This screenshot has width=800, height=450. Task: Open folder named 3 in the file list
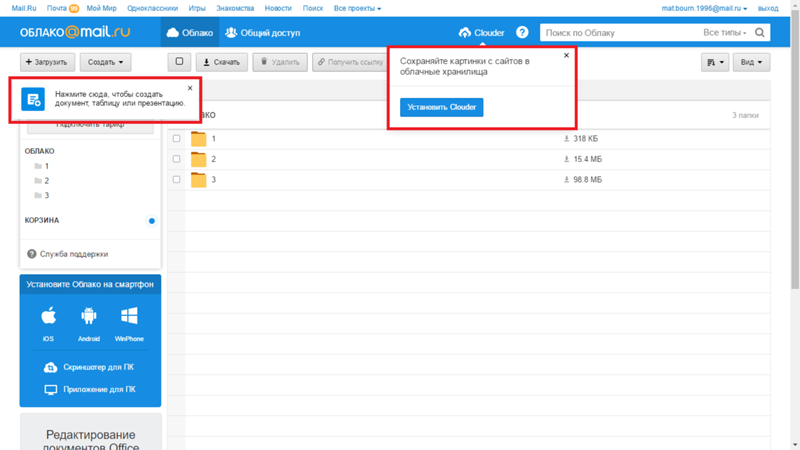[x=213, y=180]
